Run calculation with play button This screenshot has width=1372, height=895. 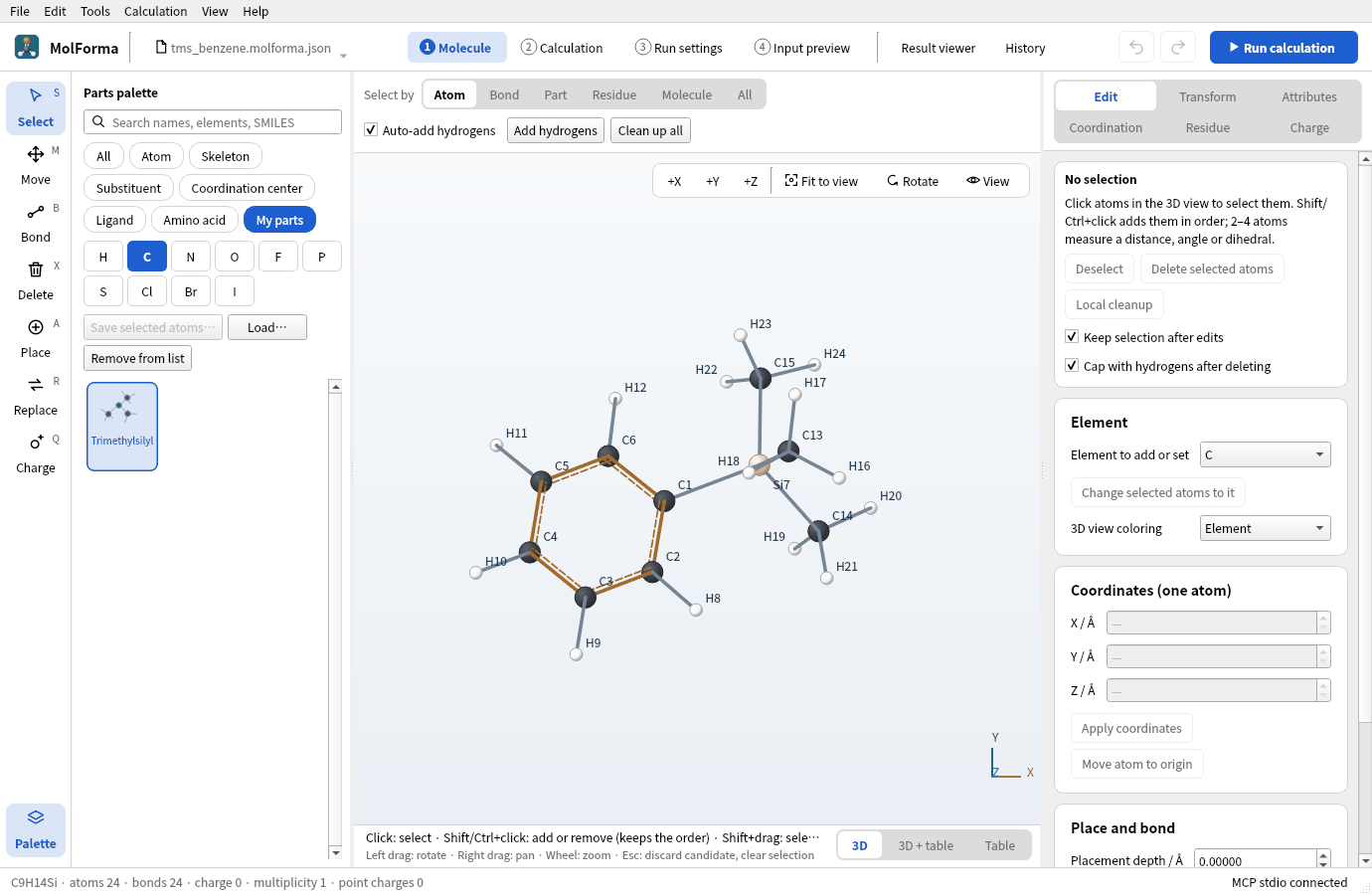[x=1284, y=48]
